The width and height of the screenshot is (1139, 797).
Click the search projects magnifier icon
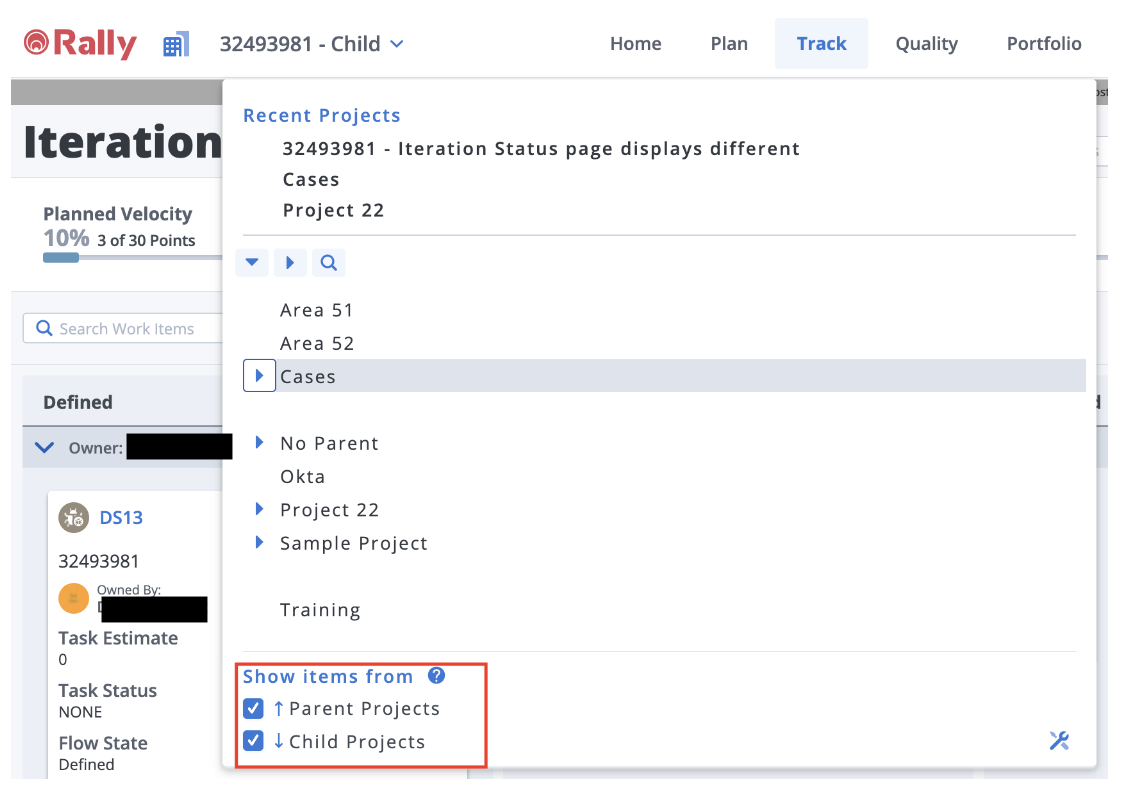tap(328, 263)
